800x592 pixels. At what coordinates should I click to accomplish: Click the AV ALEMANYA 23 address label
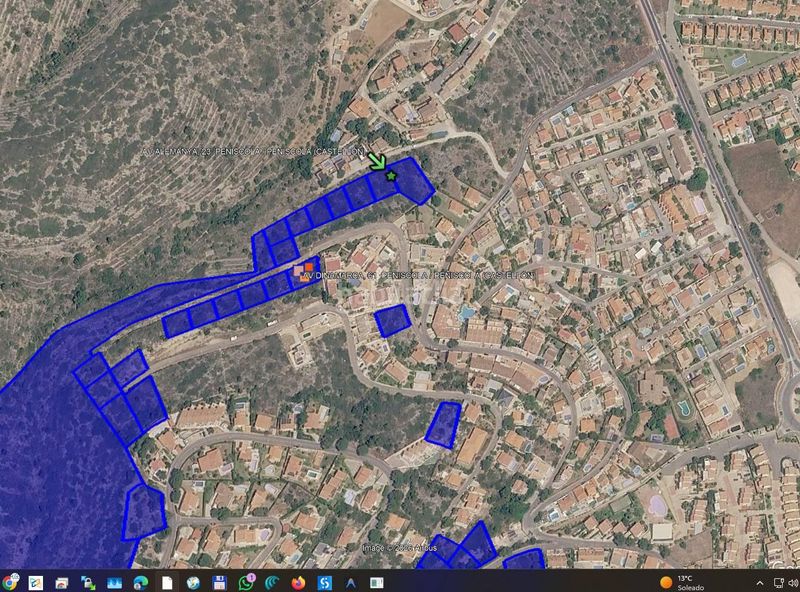coord(253,153)
